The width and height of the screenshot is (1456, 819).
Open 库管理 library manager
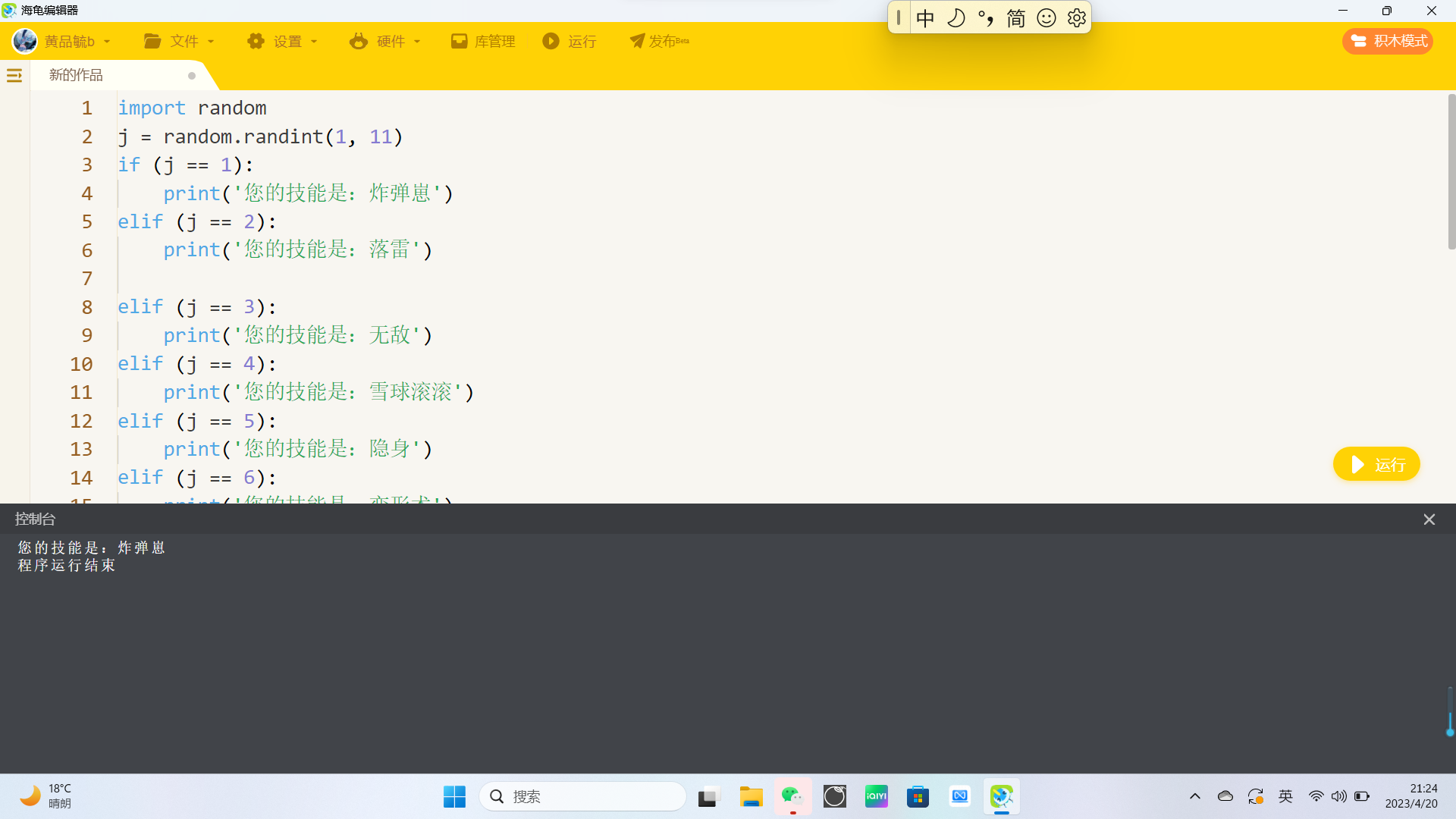tap(483, 41)
